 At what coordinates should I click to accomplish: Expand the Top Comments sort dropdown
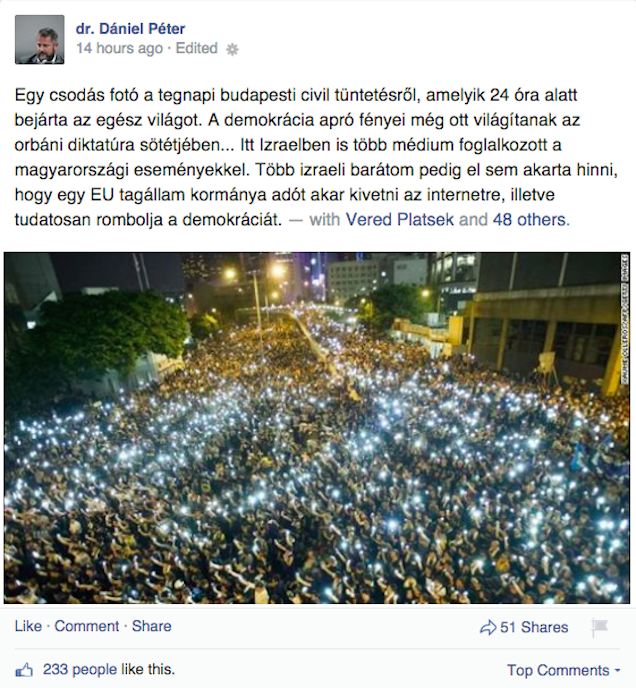point(564,670)
